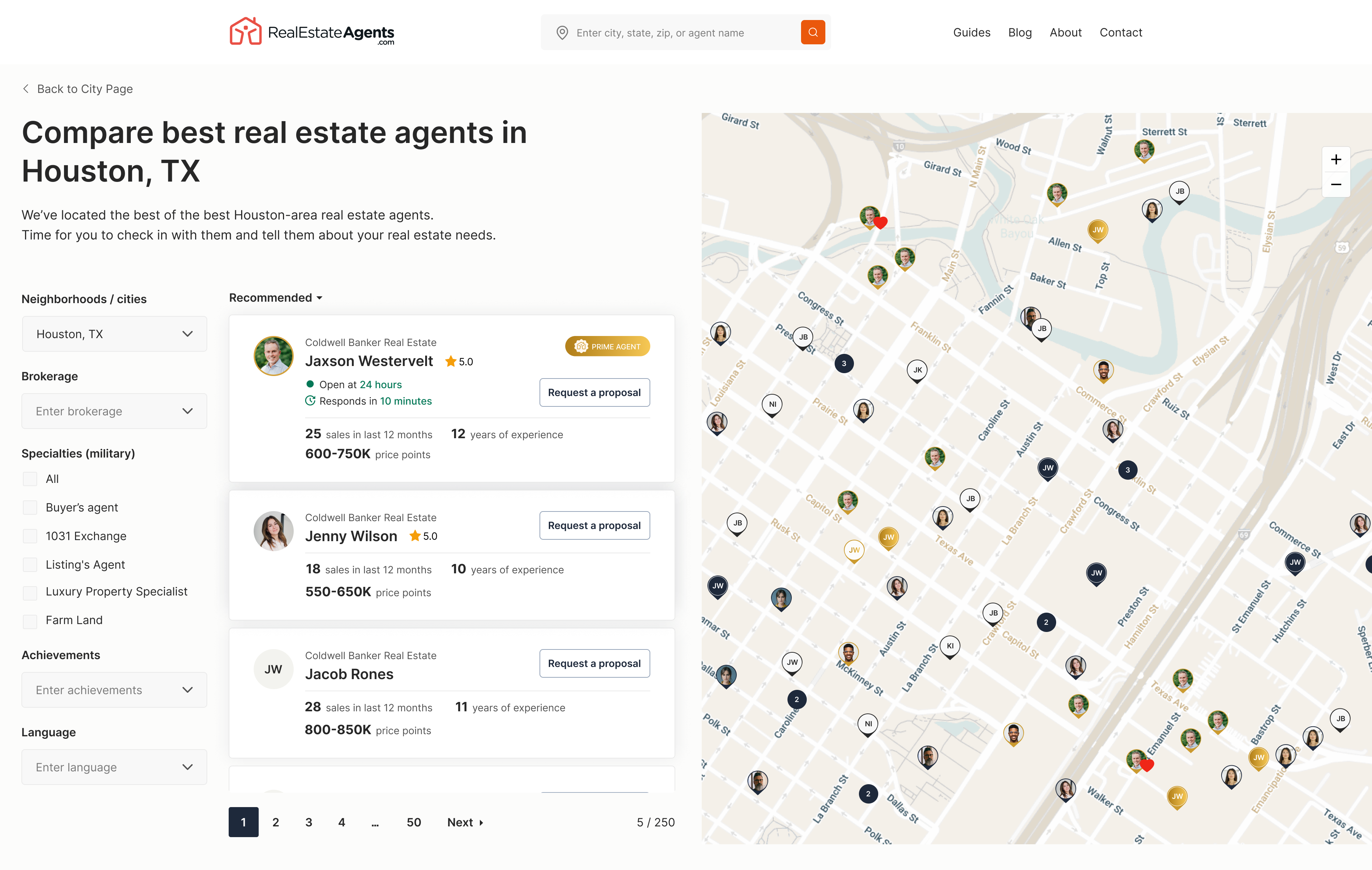Click the KI map marker pin
The image size is (1372, 870).
pyautogui.click(x=950, y=646)
